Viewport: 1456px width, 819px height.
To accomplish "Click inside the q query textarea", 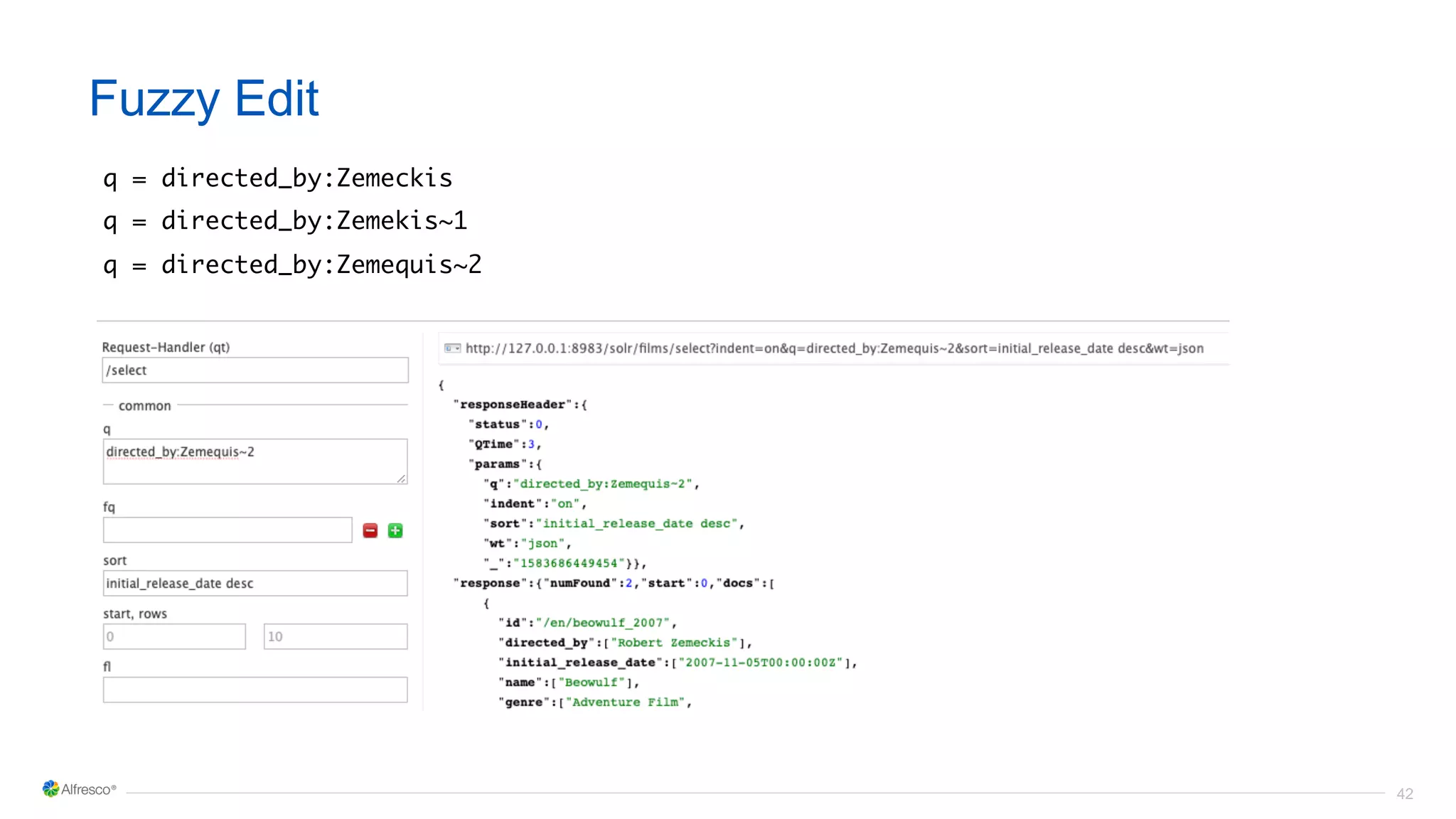I will coord(255,461).
